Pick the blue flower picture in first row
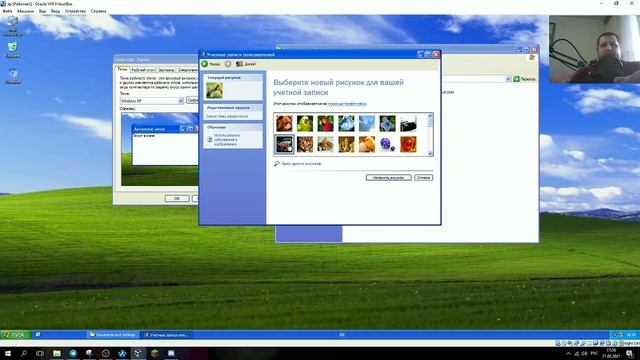The width and height of the screenshot is (640, 360). pos(346,123)
